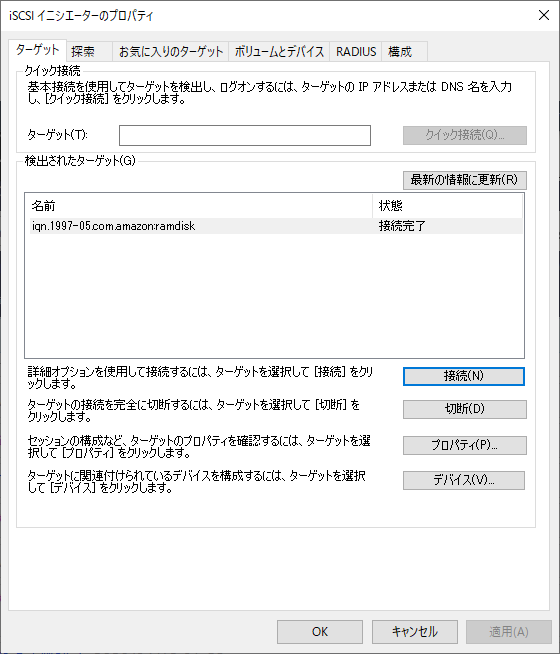Viewport: 560px width, 654px height.
Task: Select the iqn.1997-05.com.amazon:ramdisk target row
Action: tap(276, 226)
